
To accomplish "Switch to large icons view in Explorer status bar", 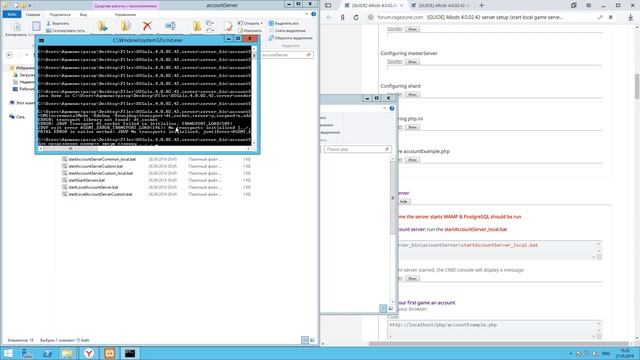I will pyautogui.click(x=312, y=340).
